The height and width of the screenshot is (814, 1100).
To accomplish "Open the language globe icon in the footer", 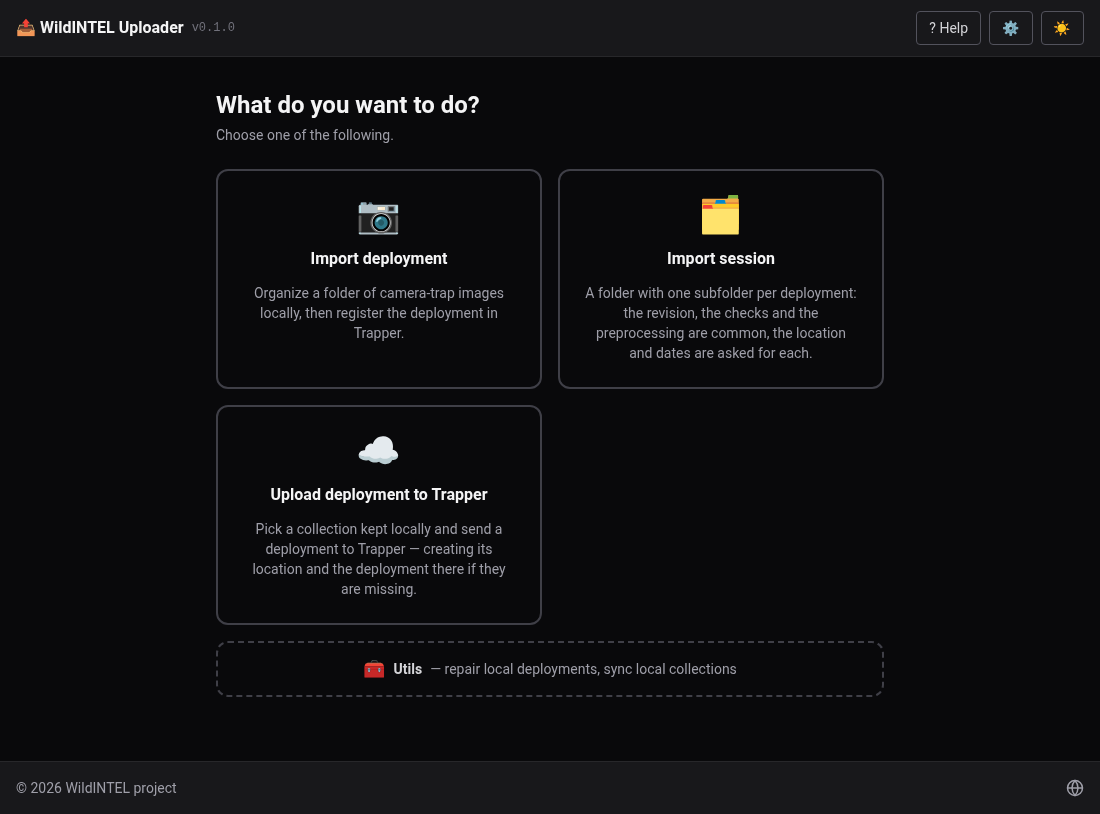I will click(x=1075, y=788).
